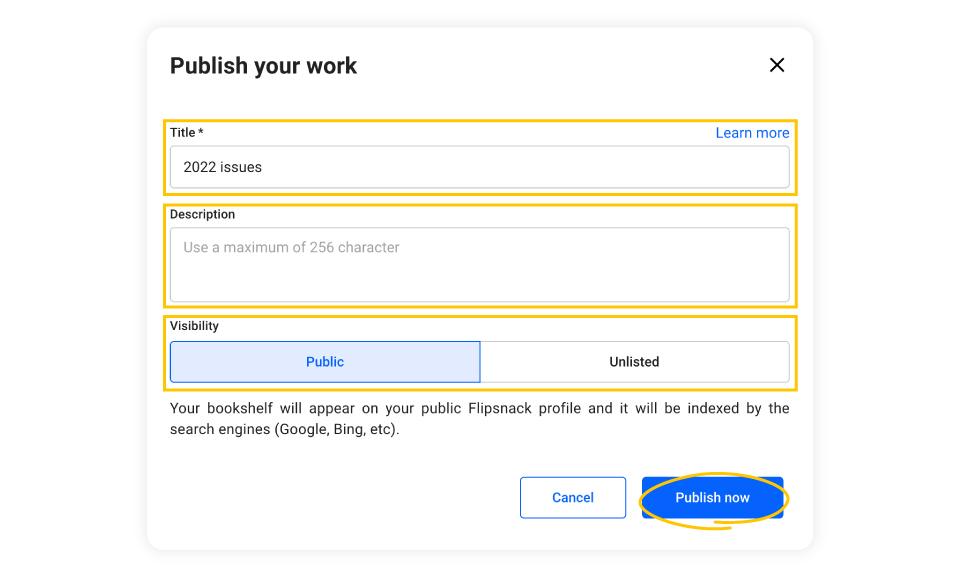960x578 pixels.
Task: Confirm Public visibility for the bookshelf
Action: pyautogui.click(x=325, y=361)
